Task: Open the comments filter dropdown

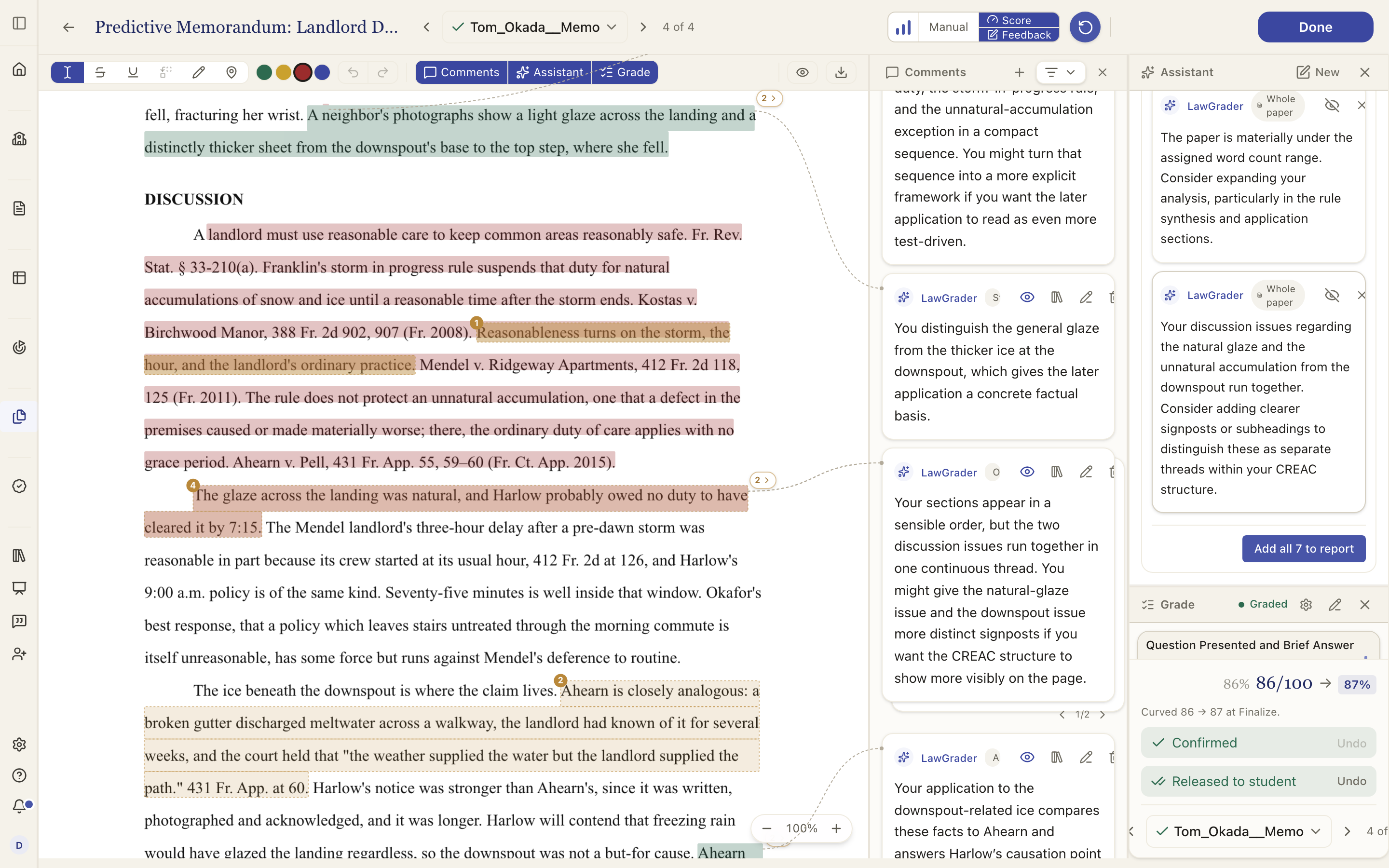Action: 1060,72
